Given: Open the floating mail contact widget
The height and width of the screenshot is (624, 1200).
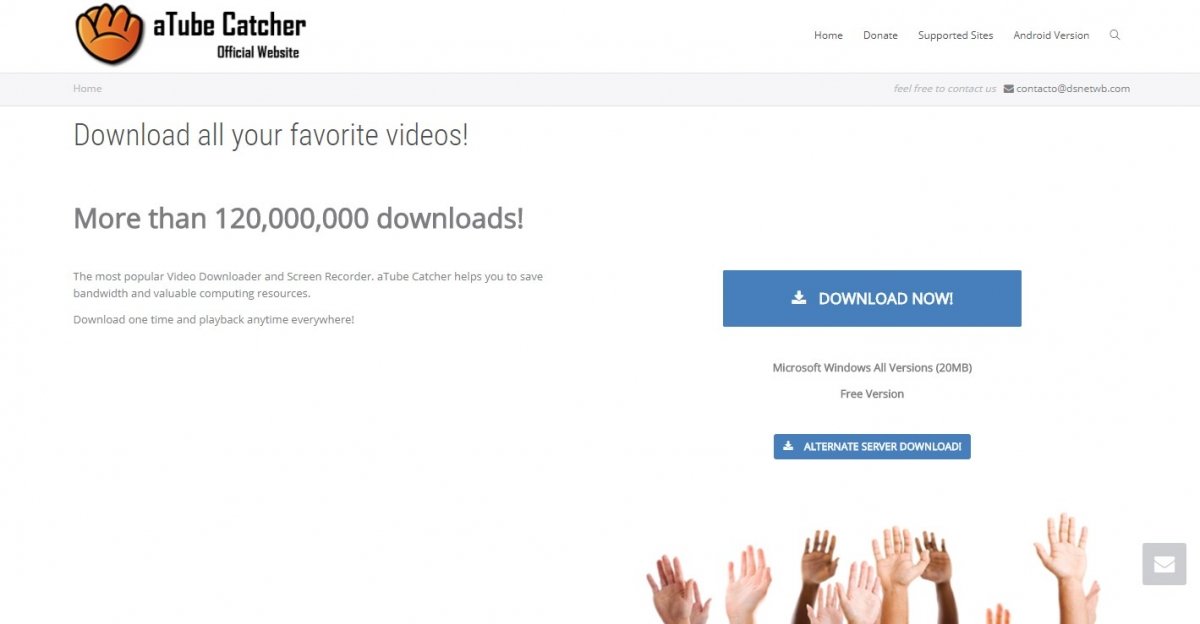Looking at the screenshot, I should [1164, 564].
